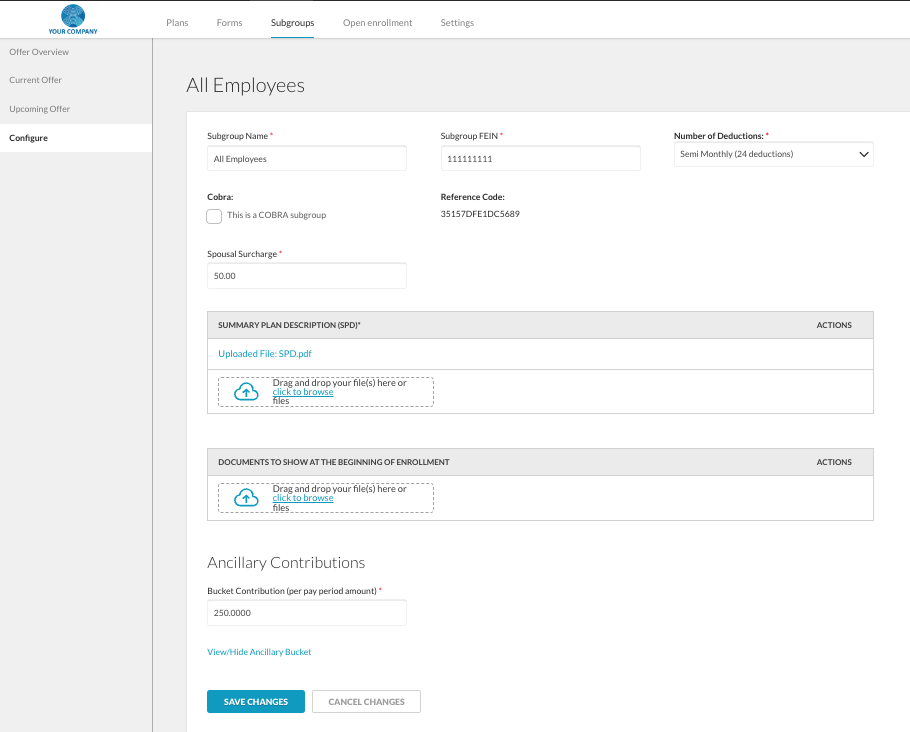Click the reference code 35157DFE1DC5689

click(480, 214)
